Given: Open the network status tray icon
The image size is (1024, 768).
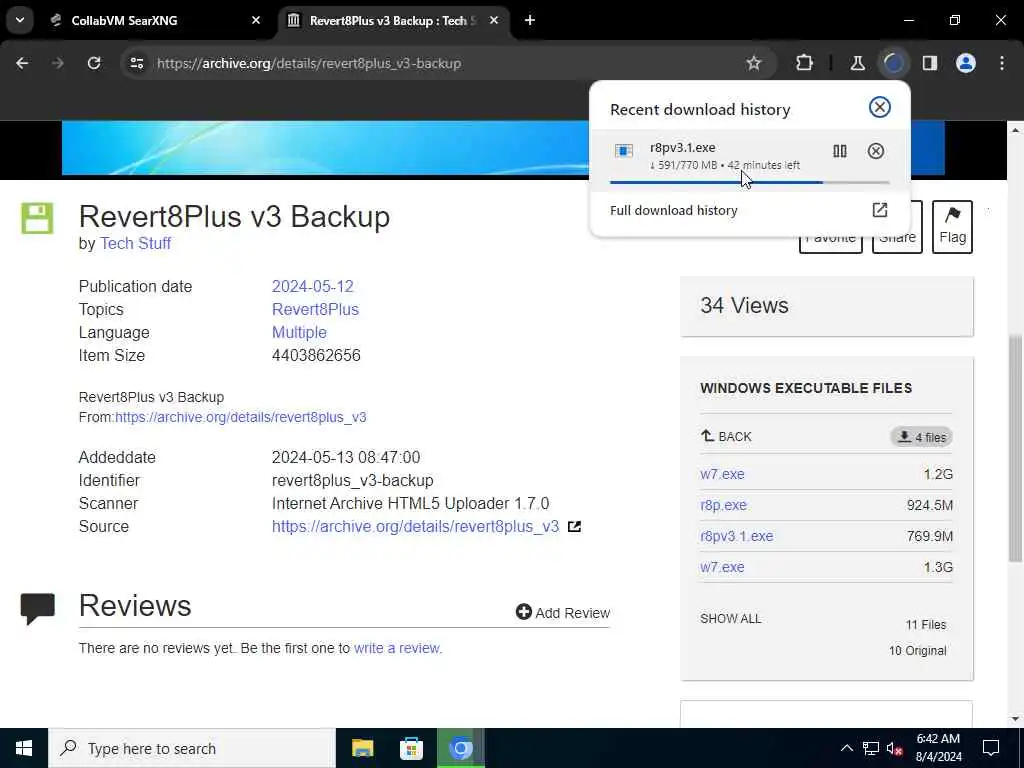Looking at the screenshot, I should 871,748.
